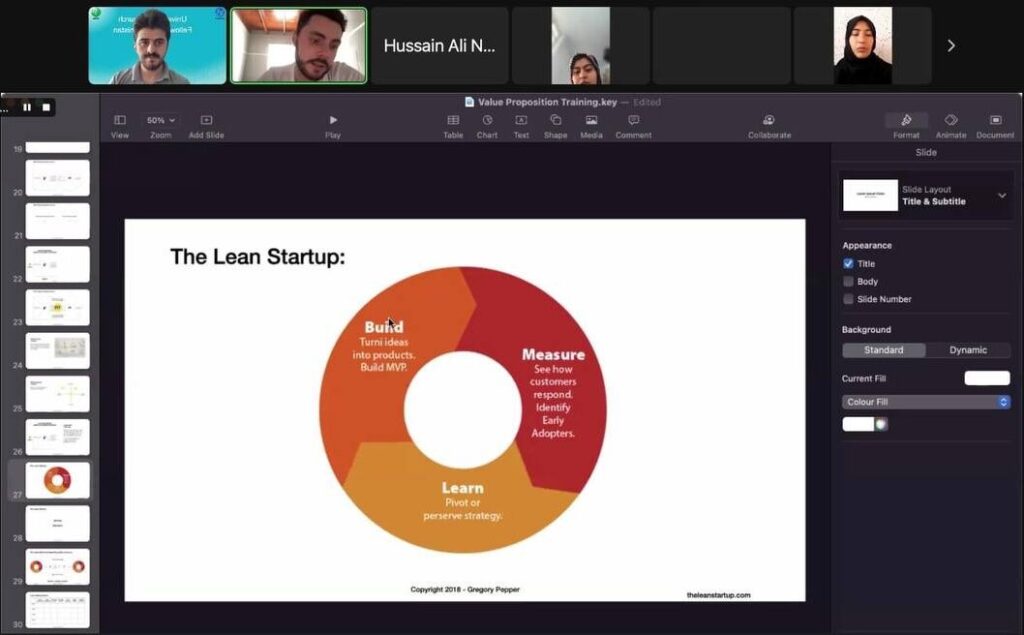Click the Current Fill preview swatch

987,378
